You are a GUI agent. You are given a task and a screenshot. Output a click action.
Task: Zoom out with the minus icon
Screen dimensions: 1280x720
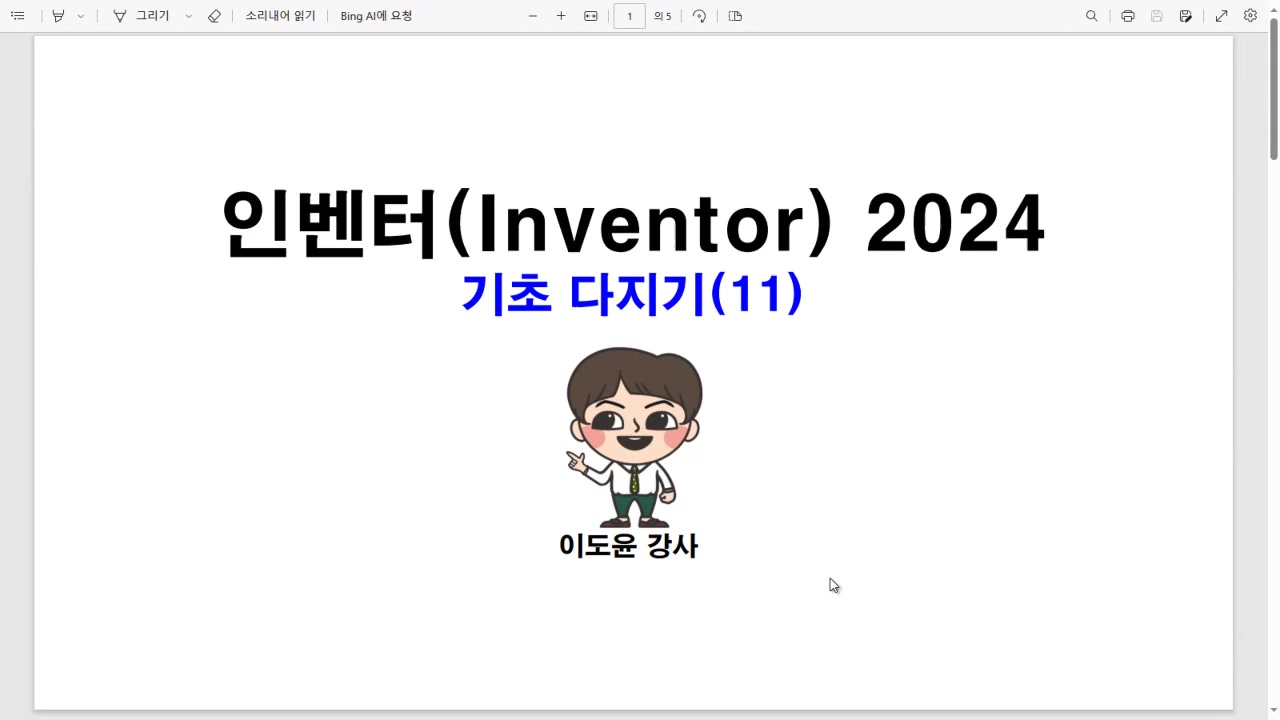(533, 16)
